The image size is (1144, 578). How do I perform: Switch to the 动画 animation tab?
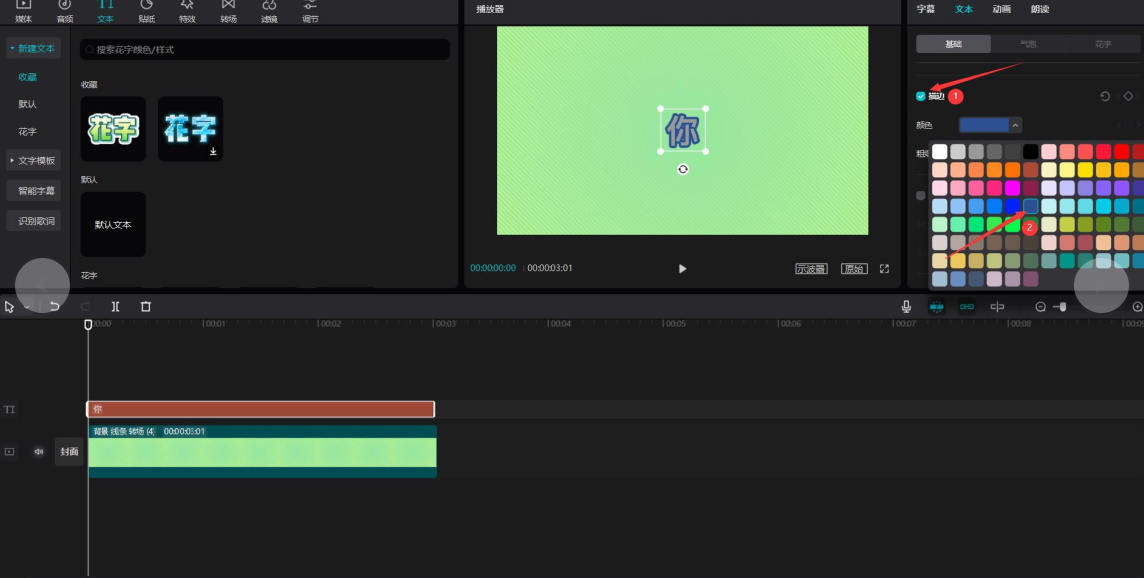pos(1001,9)
